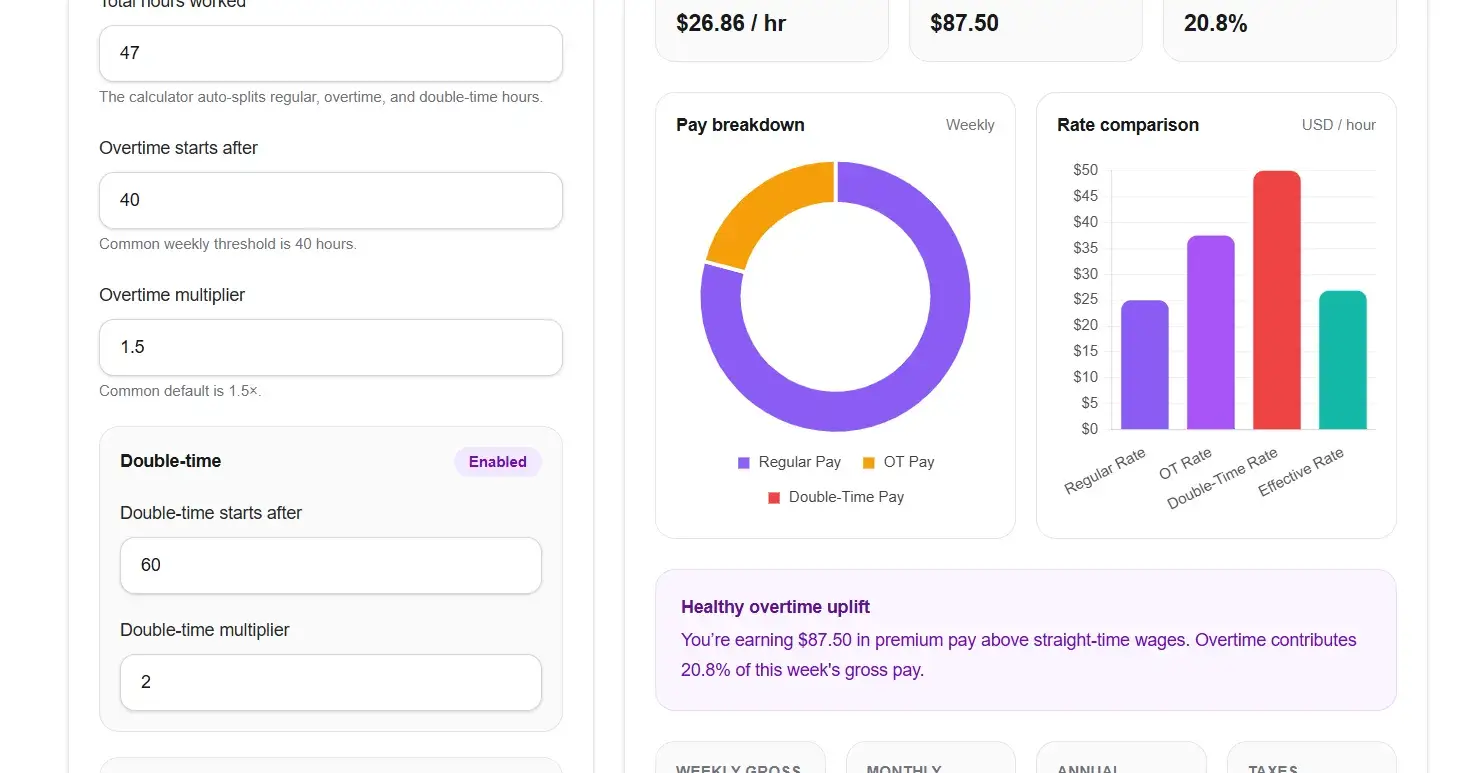Select the Double-time multiplier input
Viewport: 1473px width, 773px height.
(x=330, y=682)
